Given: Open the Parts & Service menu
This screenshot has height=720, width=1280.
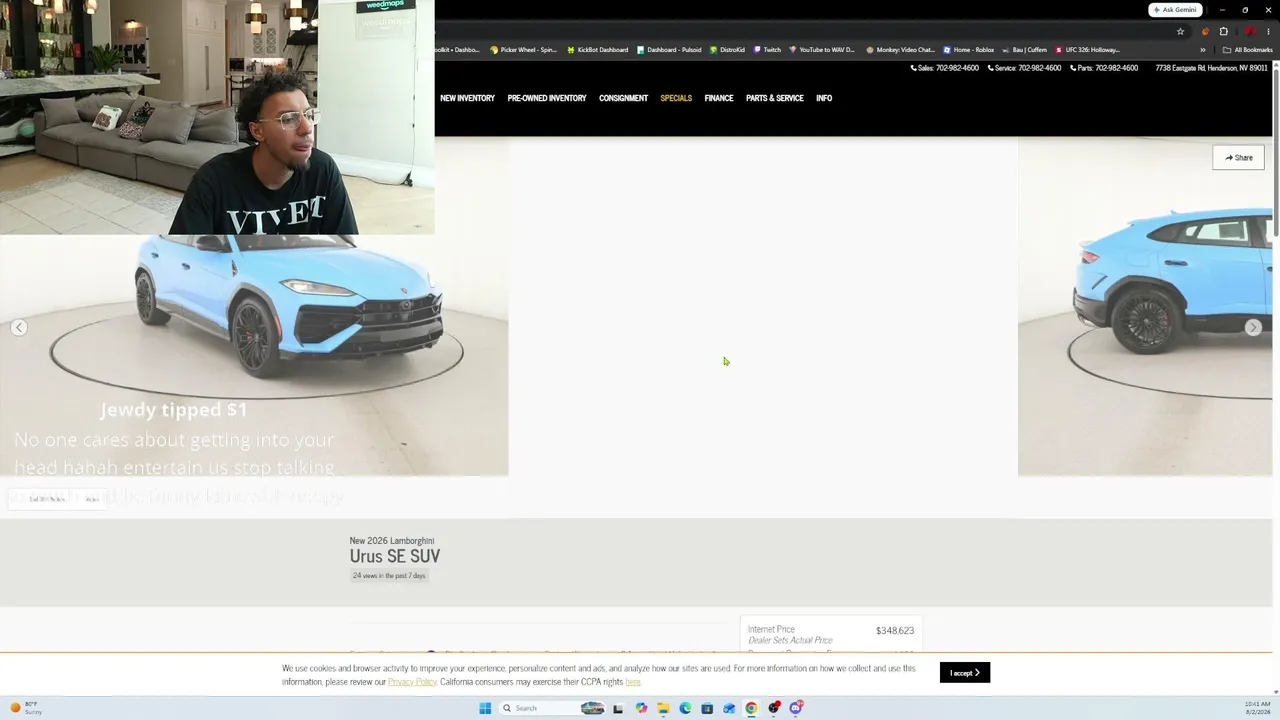Looking at the screenshot, I should [x=775, y=98].
